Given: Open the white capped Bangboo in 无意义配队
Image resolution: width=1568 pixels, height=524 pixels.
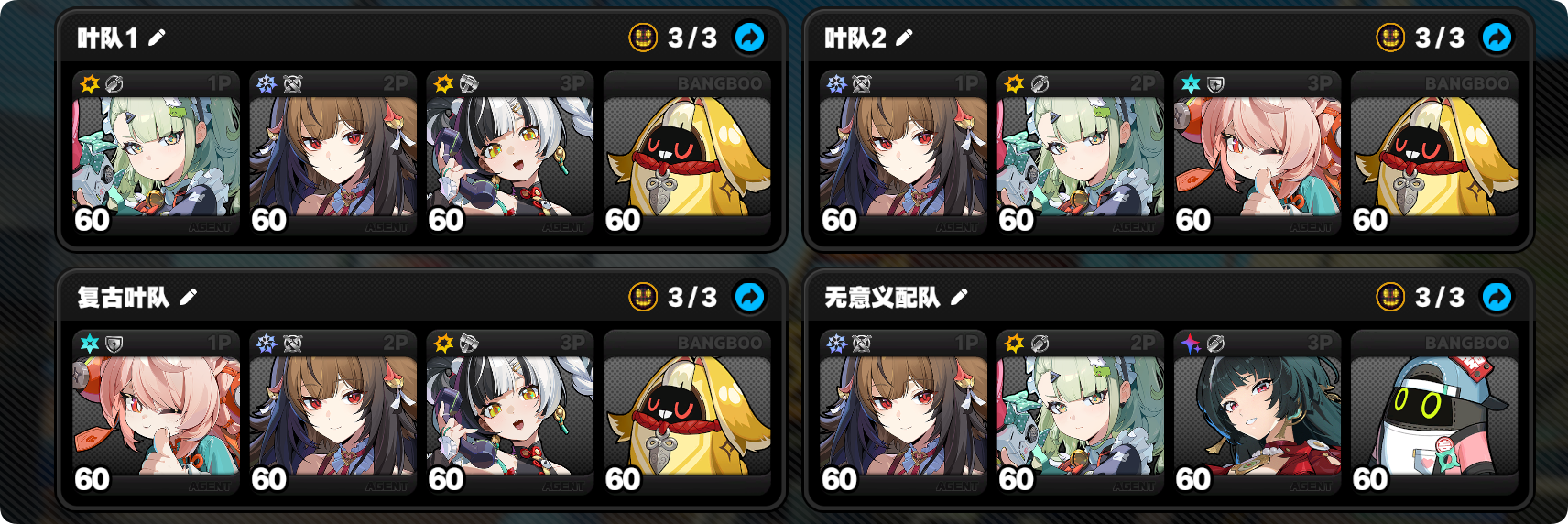Looking at the screenshot, I should pyautogui.click(x=1434, y=412).
